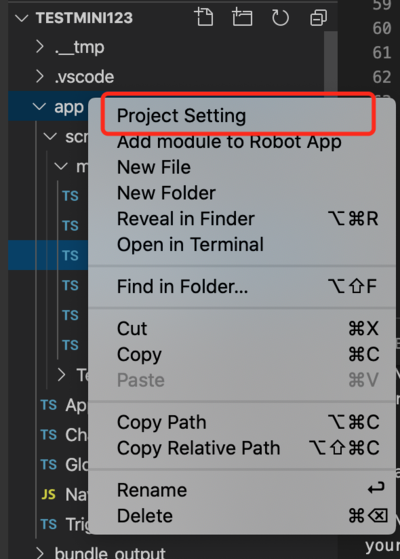Select the JS file icon beside Na
400x559 pixels.
48,494
